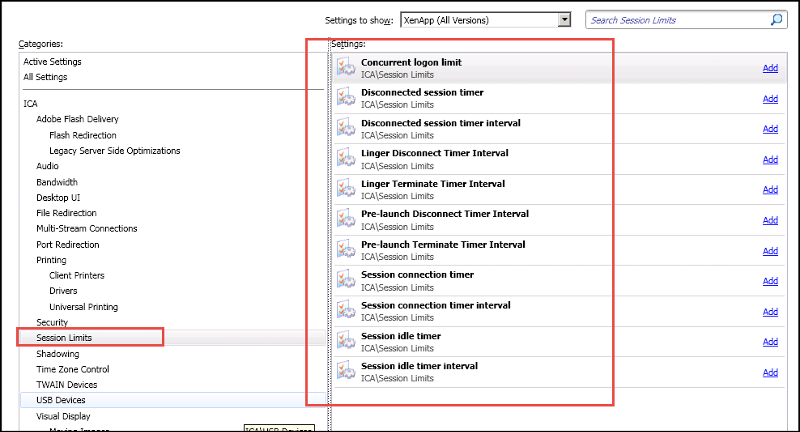The width and height of the screenshot is (800, 432).
Task: Add the Disconnected session timer setting
Action: coord(770,98)
